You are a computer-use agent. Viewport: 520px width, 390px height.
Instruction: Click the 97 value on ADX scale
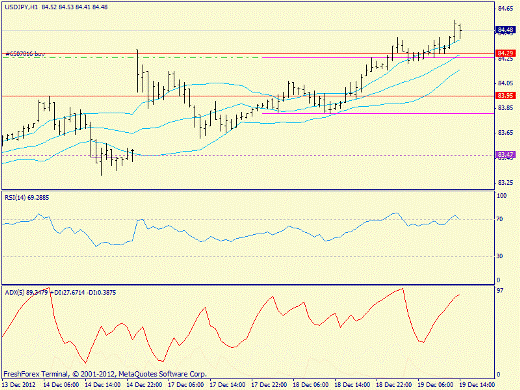pos(500,291)
